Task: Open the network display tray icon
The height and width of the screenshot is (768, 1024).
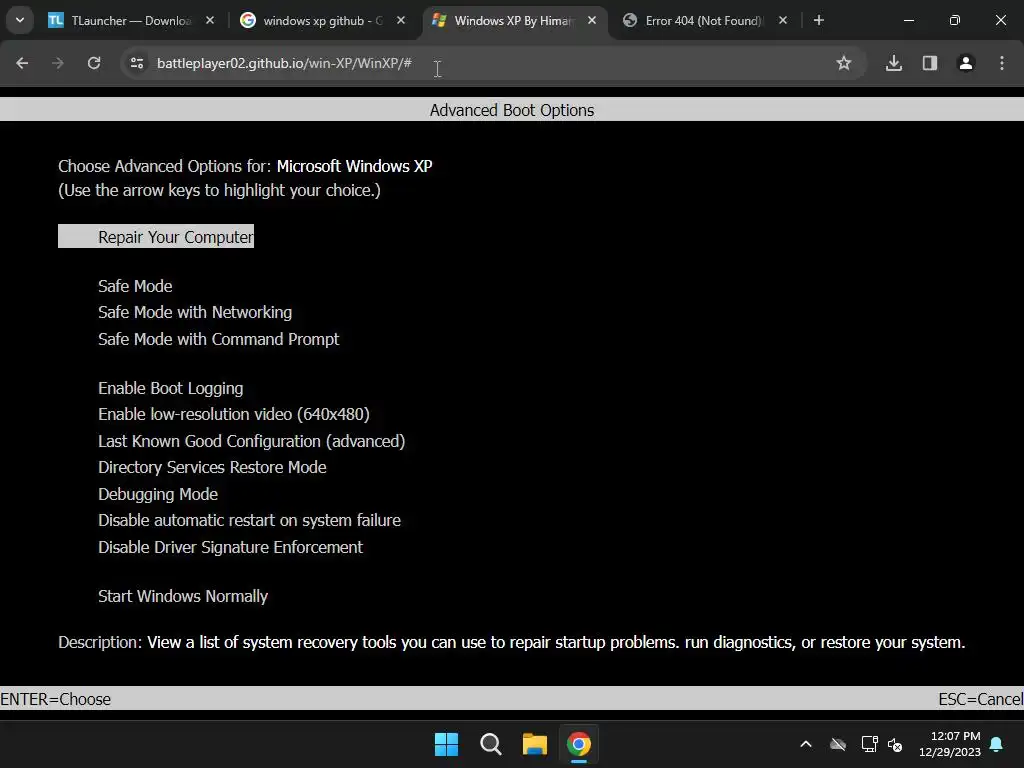Action: pos(869,744)
